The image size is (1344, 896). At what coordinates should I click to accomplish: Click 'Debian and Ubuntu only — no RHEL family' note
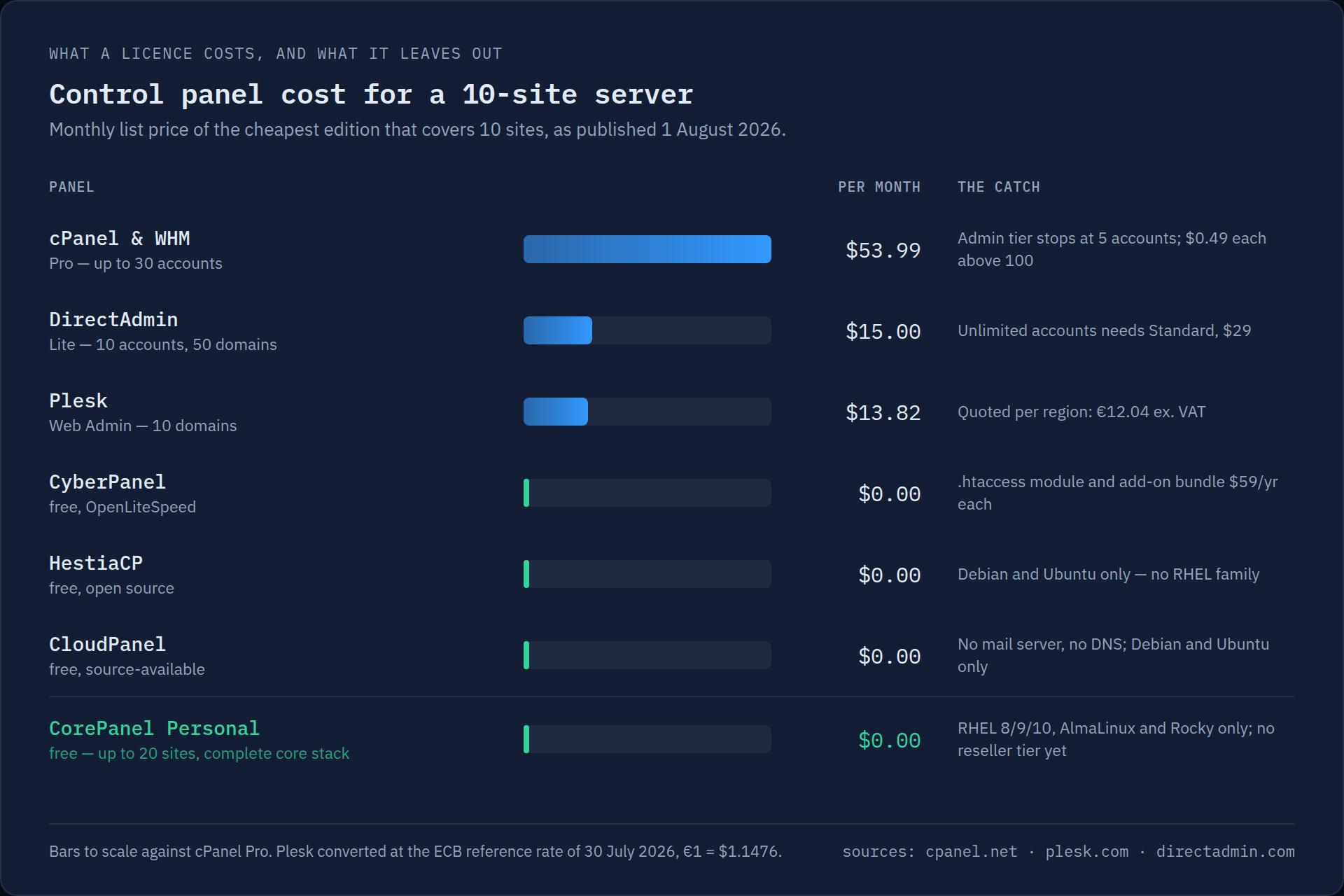coord(1108,574)
